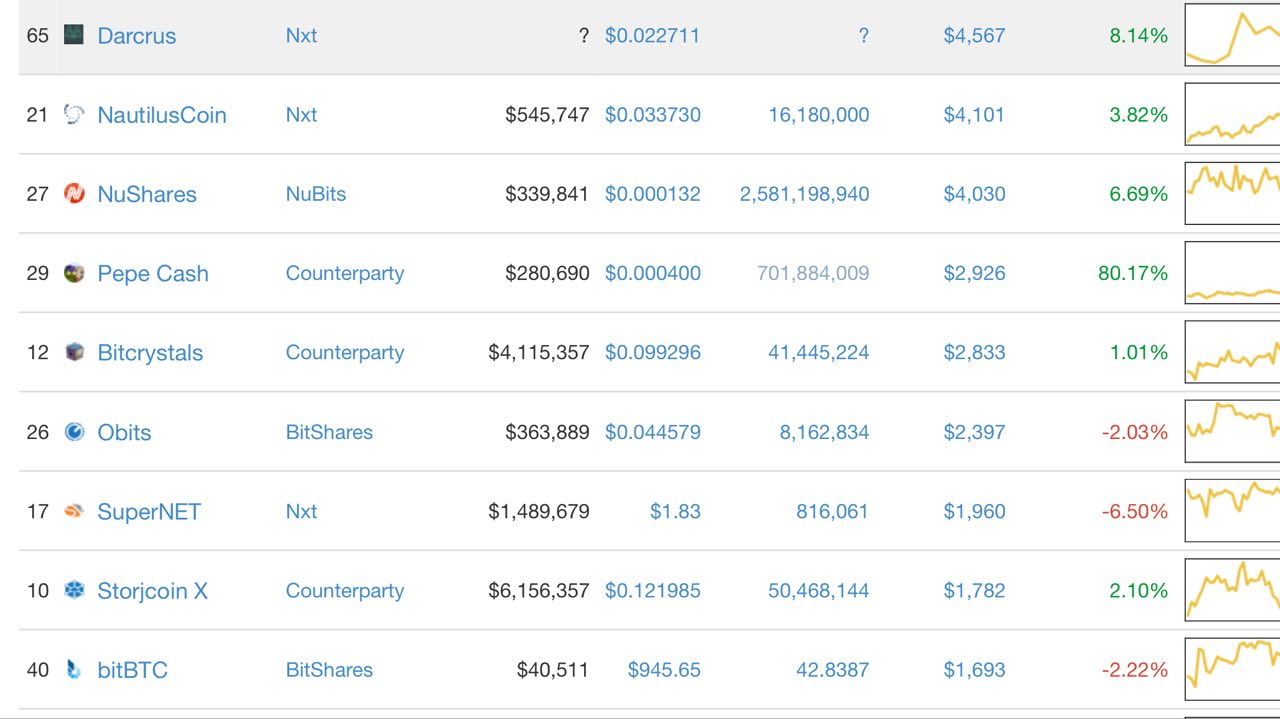Open the Darcrus price sparkline chart
1280x719 pixels.
[1232, 35]
